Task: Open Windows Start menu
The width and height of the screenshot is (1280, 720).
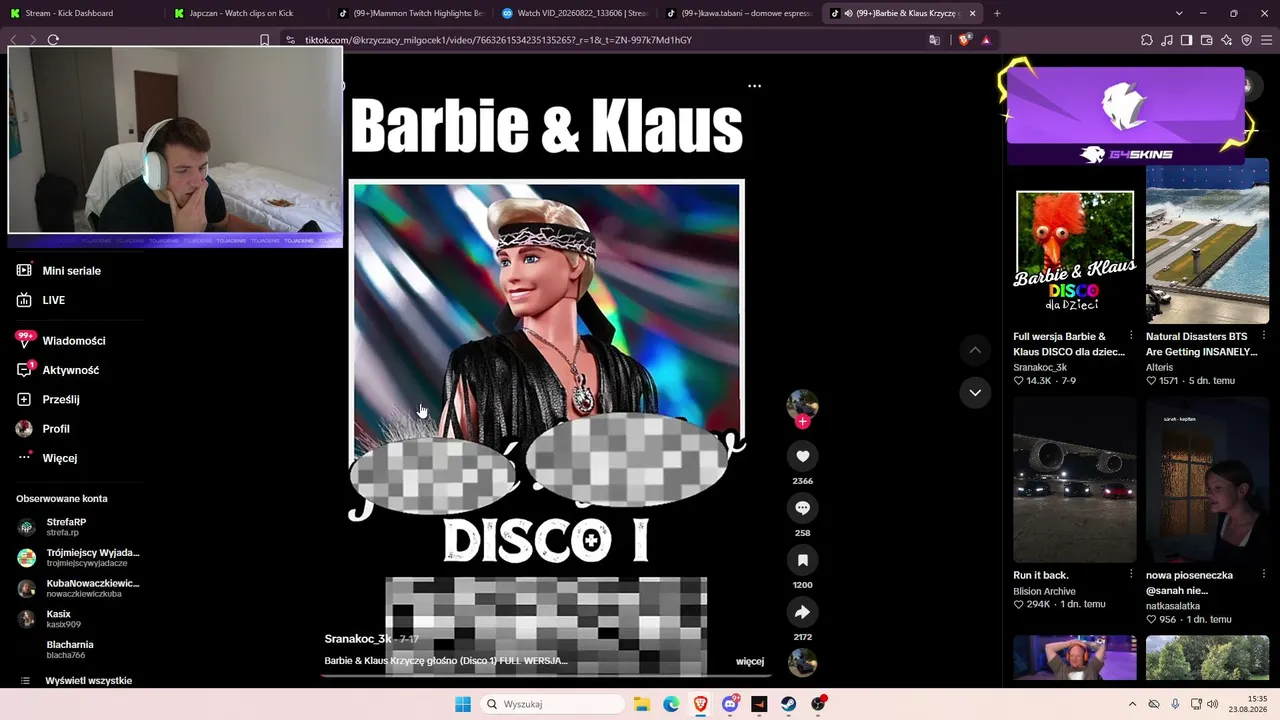Action: coord(462,704)
